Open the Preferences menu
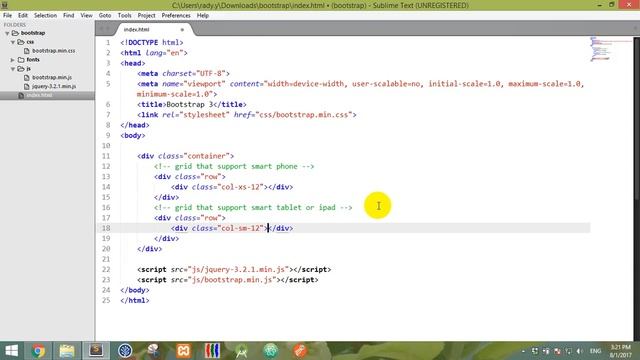640x360 pixels. [x=176, y=16]
